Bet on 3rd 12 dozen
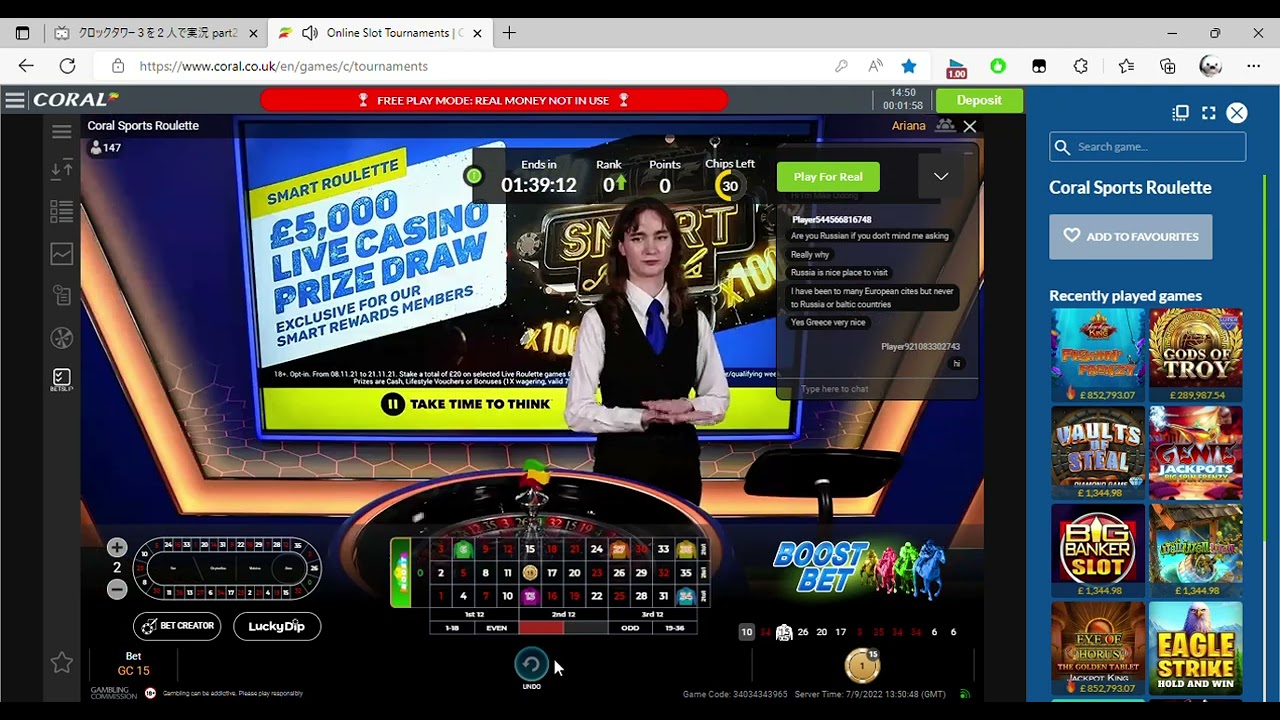Viewport: 1280px width, 720px height. (x=653, y=614)
